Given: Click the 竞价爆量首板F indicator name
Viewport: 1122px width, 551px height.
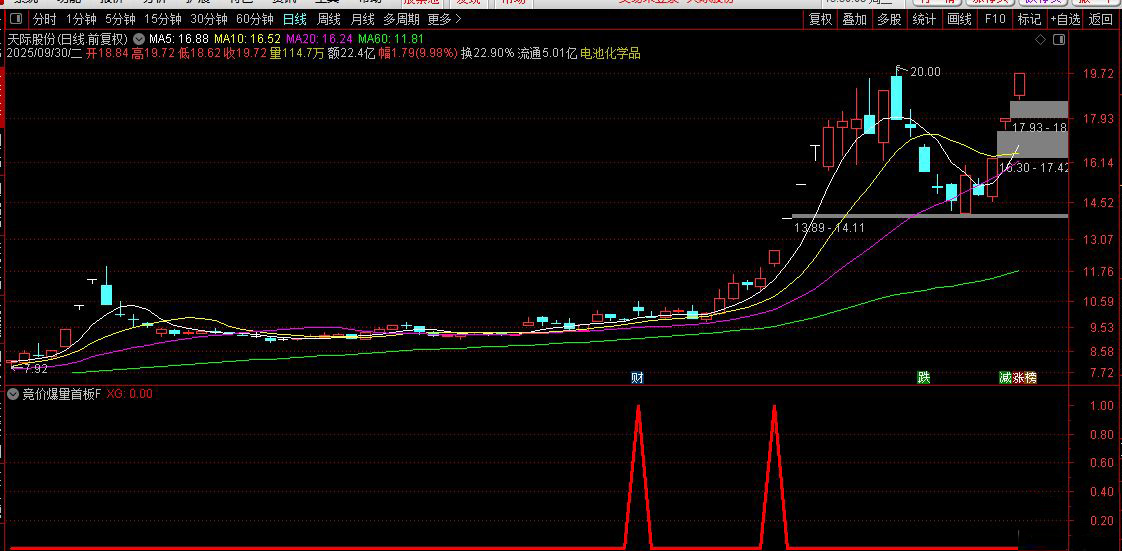Looking at the screenshot, I should click(x=63, y=394).
